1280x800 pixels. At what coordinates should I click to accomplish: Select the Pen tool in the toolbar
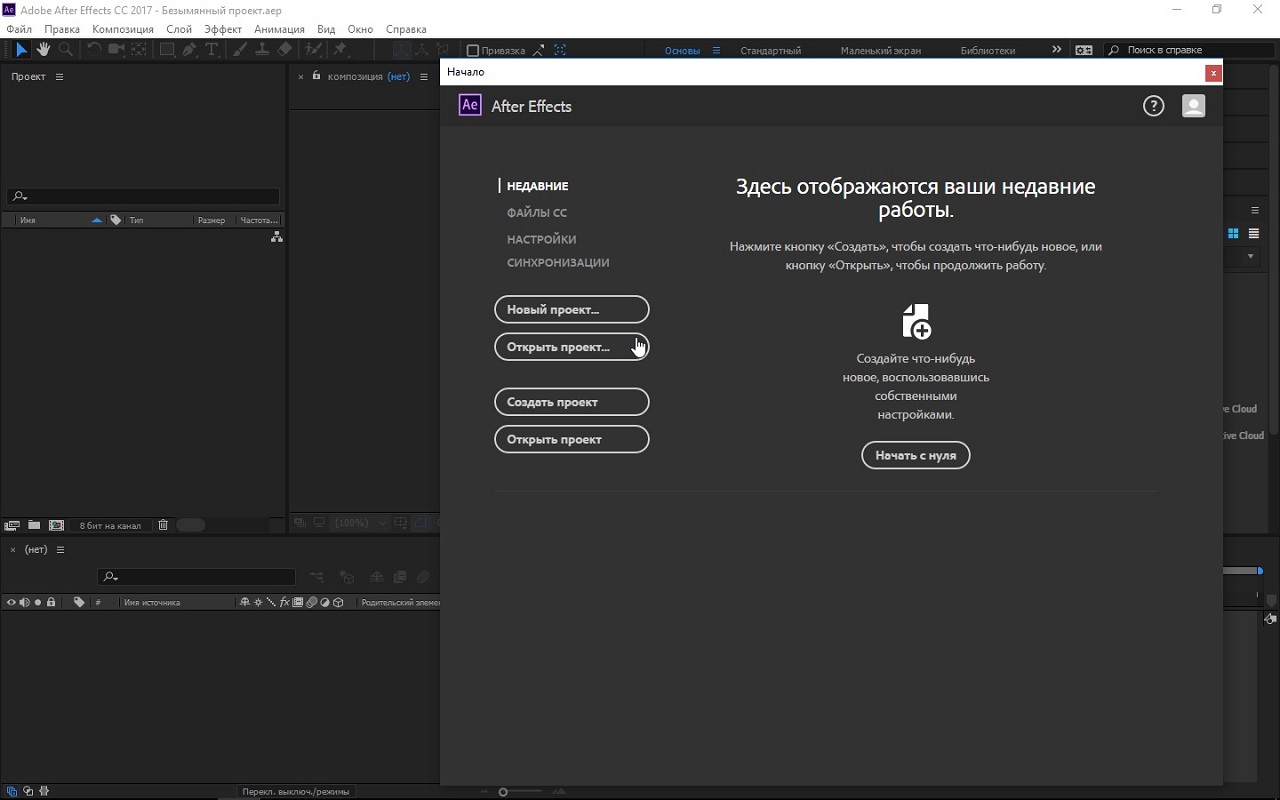189,50
